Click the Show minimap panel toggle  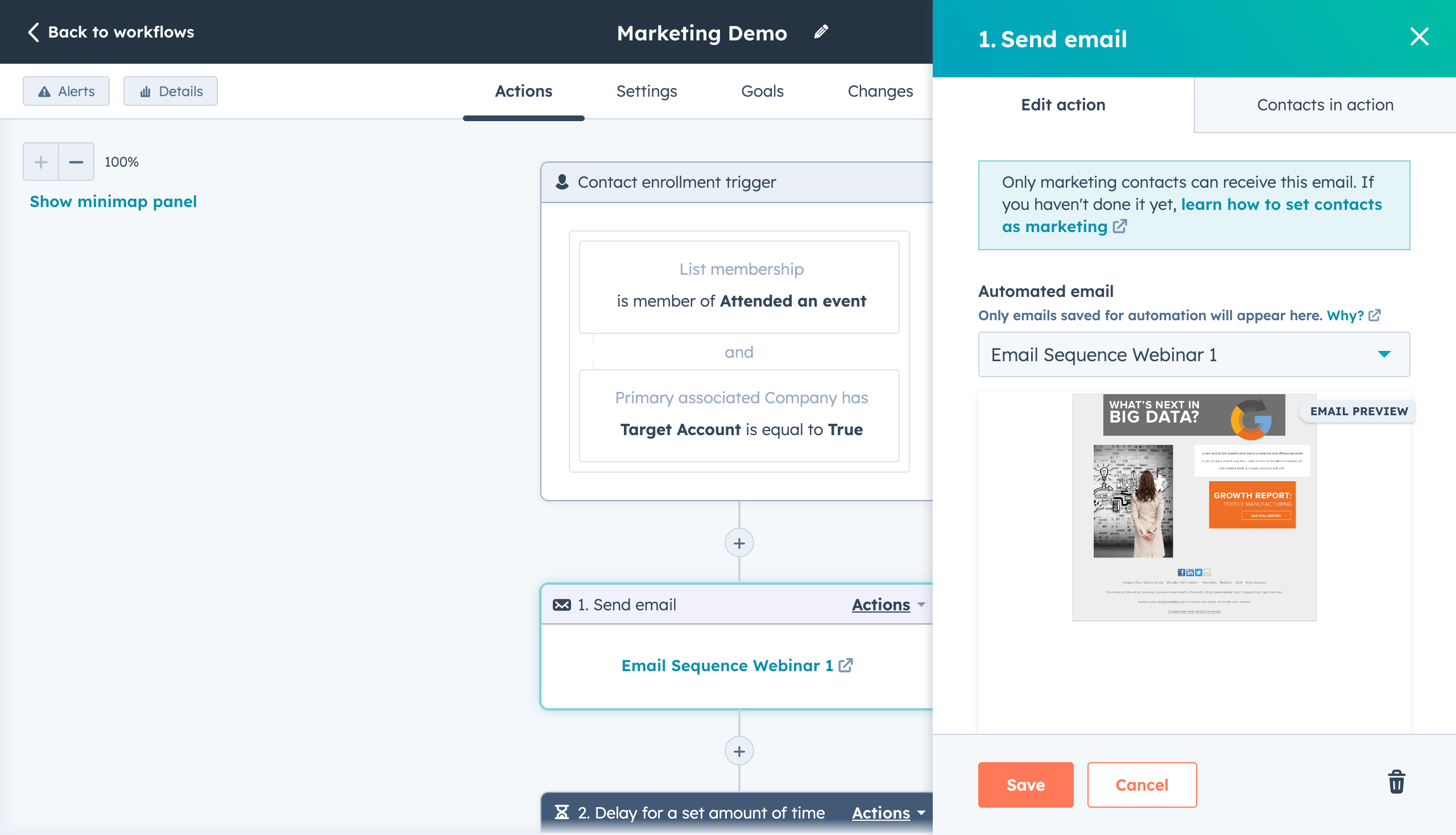(113, 200)
